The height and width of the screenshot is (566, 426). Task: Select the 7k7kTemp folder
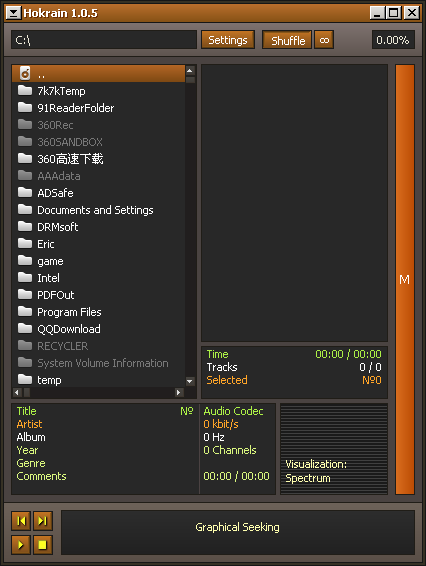(98, 91)
